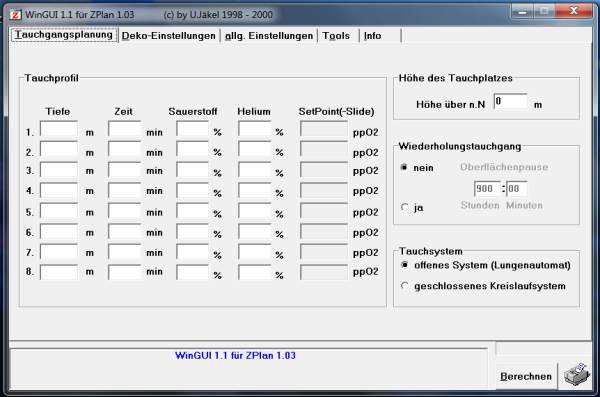This screenshot has width=600, height=397.
Task: Focus the Höhe über n.N input field
Action: point(511,101)
